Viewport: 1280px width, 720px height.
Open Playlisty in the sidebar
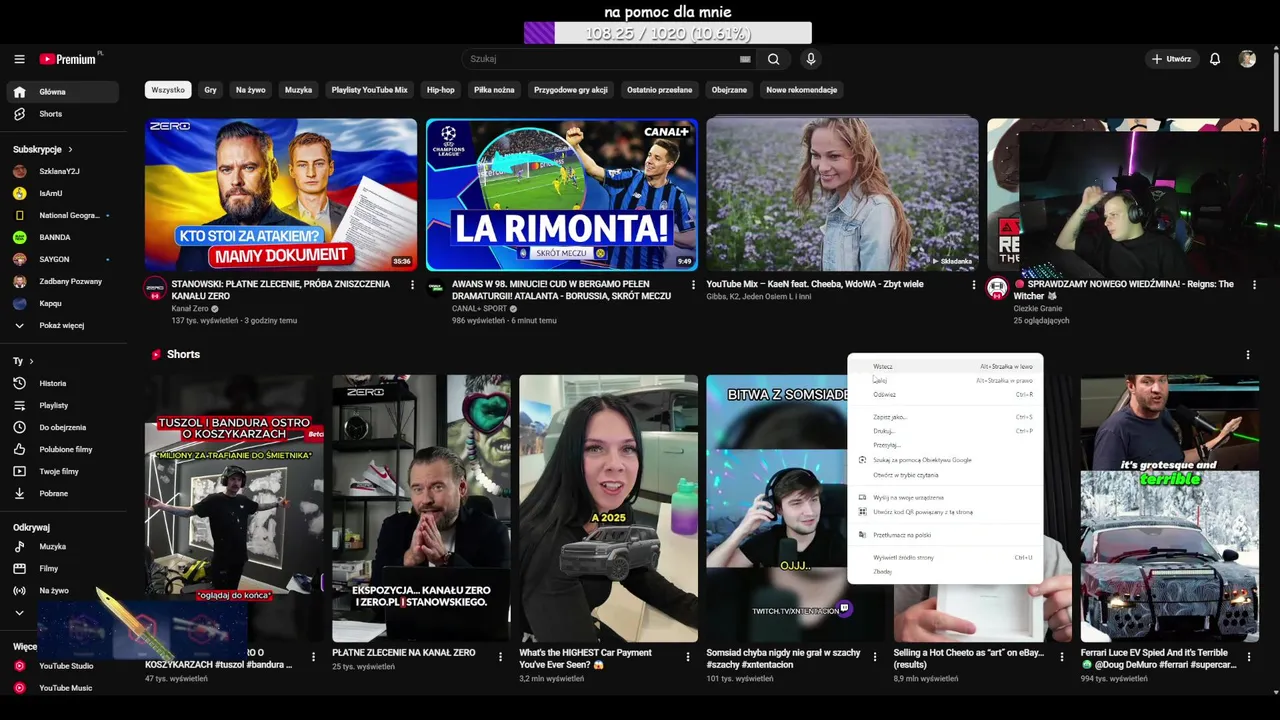[62, 405]
